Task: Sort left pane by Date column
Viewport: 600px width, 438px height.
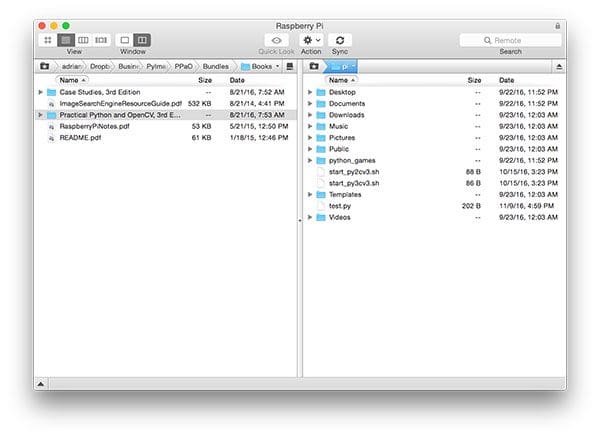Action: coord(237,80)
